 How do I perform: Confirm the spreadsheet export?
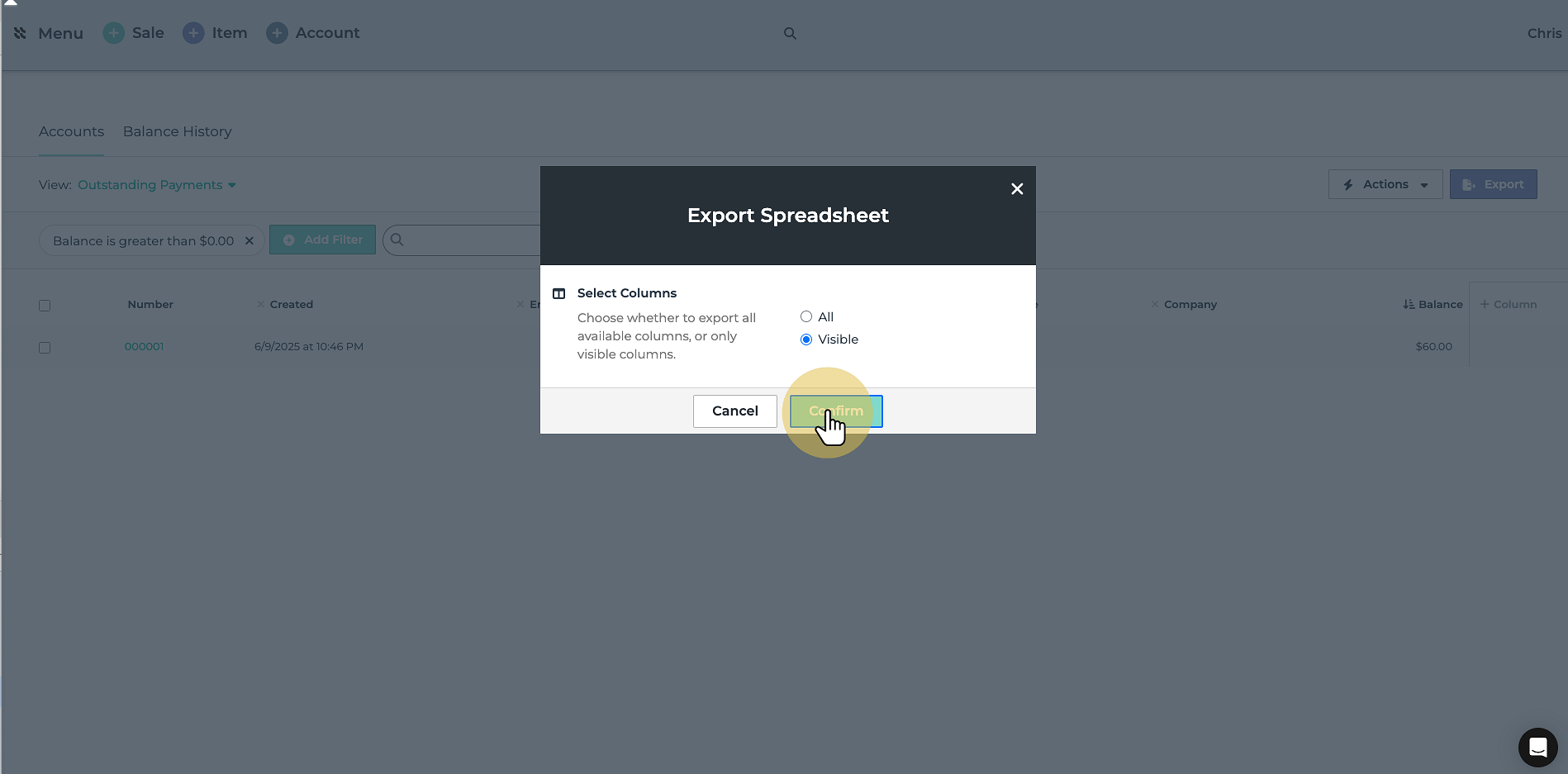coord(836,411)
